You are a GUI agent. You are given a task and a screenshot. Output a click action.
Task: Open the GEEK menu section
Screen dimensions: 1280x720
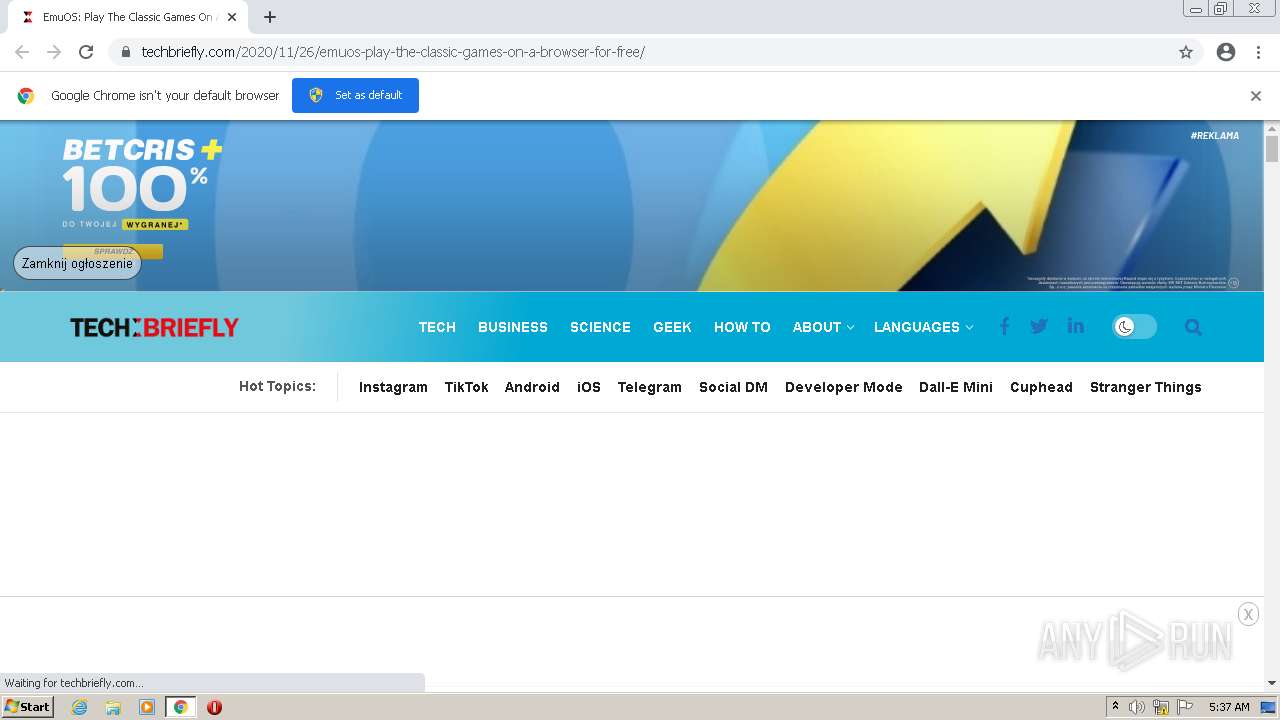[x=672, y=327]
